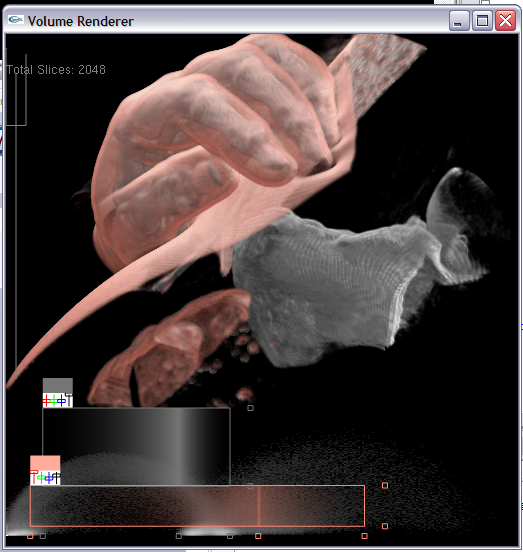
Task: Click the red channel slider under the pink swatch
Action: [x=34, y=477]
